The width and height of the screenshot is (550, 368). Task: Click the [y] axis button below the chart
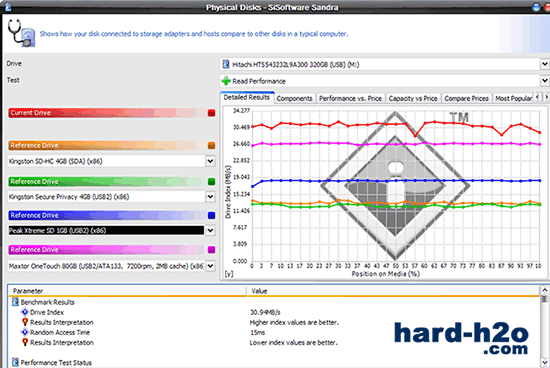point(229,274)
